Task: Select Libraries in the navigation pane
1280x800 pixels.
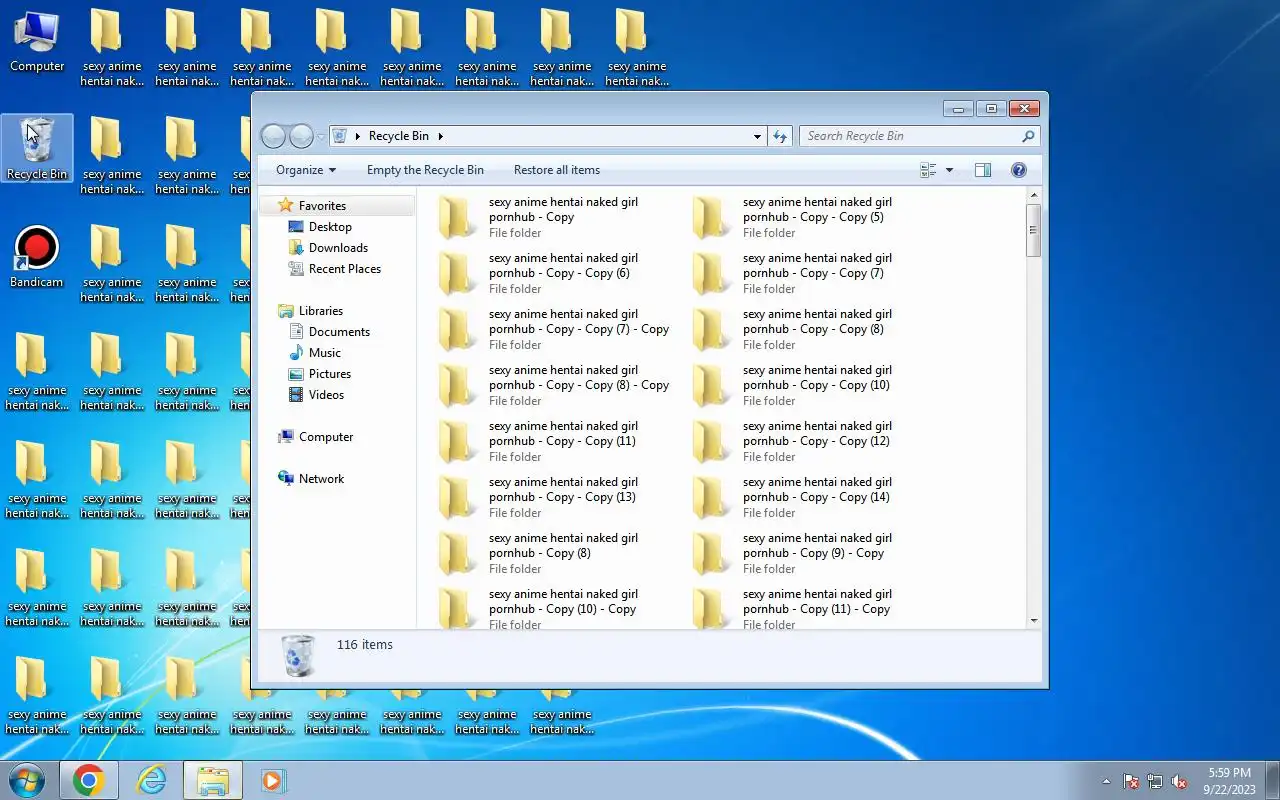Action: [320, 311]
